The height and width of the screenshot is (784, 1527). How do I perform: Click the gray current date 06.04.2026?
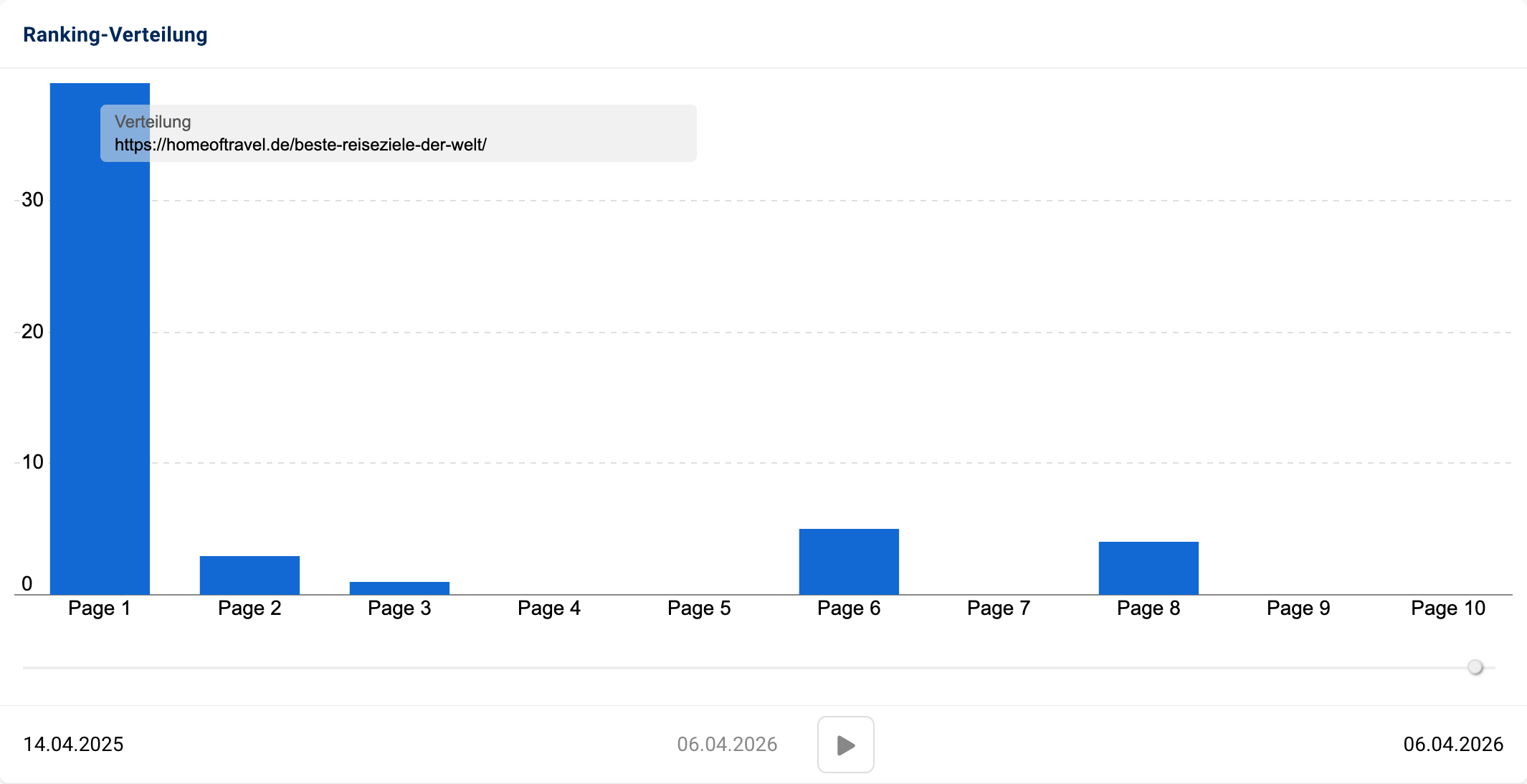click(x=727, y=744)
